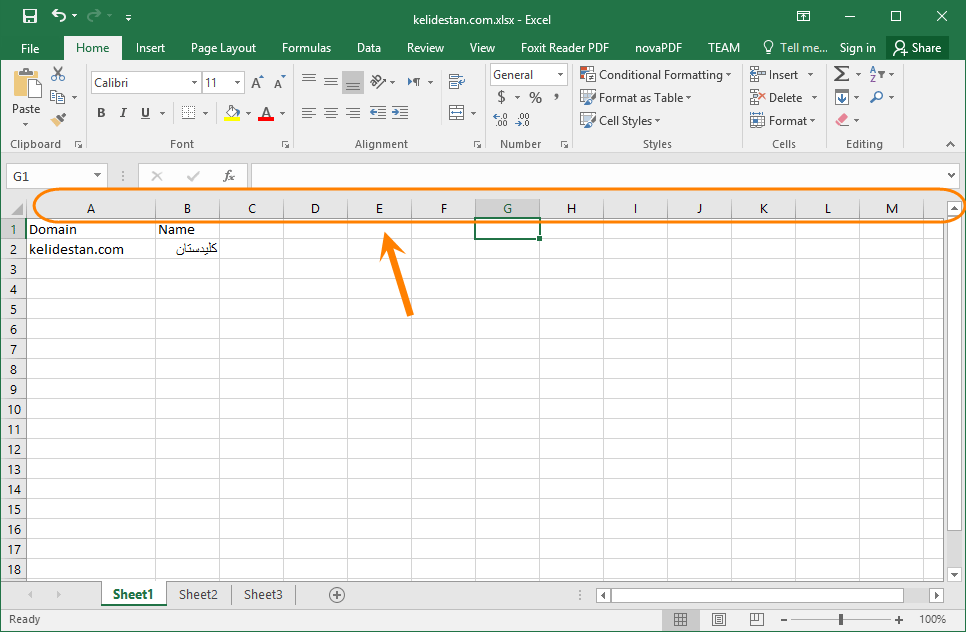
Task: Switch to the Formulas tab
Action: (306, 48)
